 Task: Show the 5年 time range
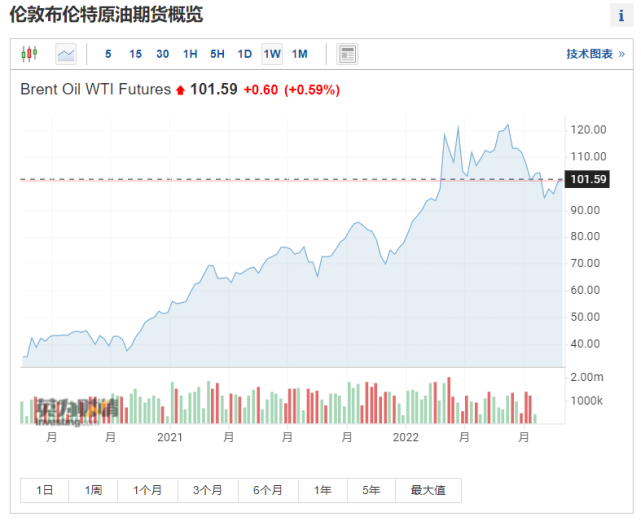click(371, 490)
